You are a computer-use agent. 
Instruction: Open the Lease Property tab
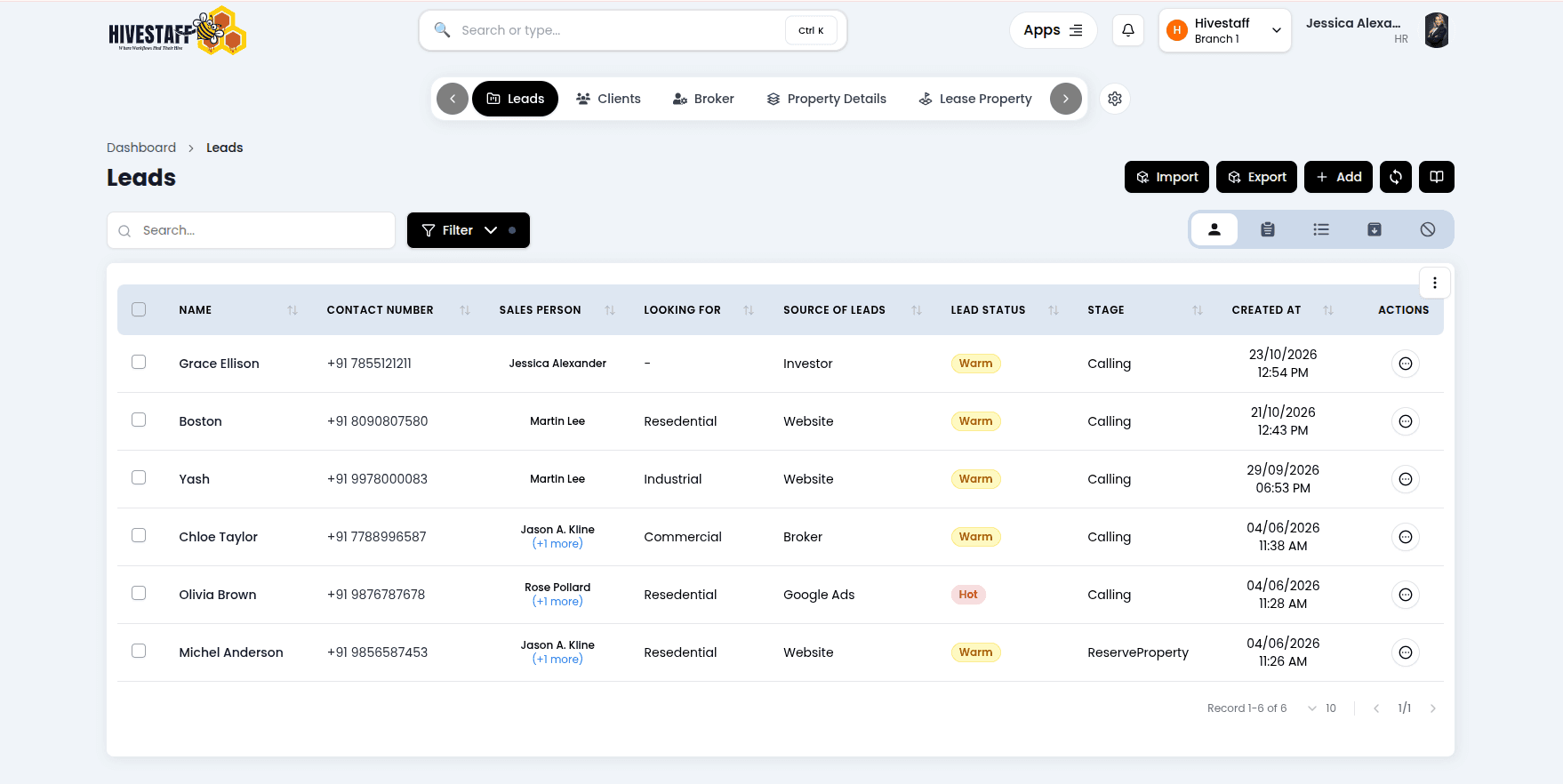(x=975, y=99)
